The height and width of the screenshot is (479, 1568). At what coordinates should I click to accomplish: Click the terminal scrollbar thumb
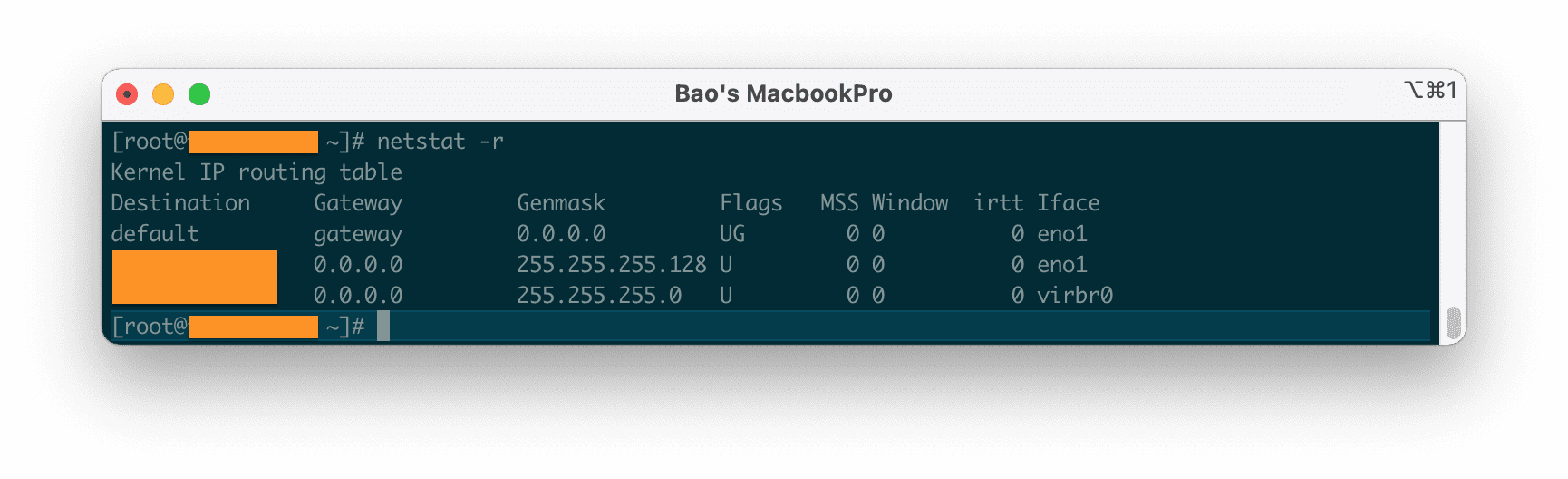(1453, 322)
